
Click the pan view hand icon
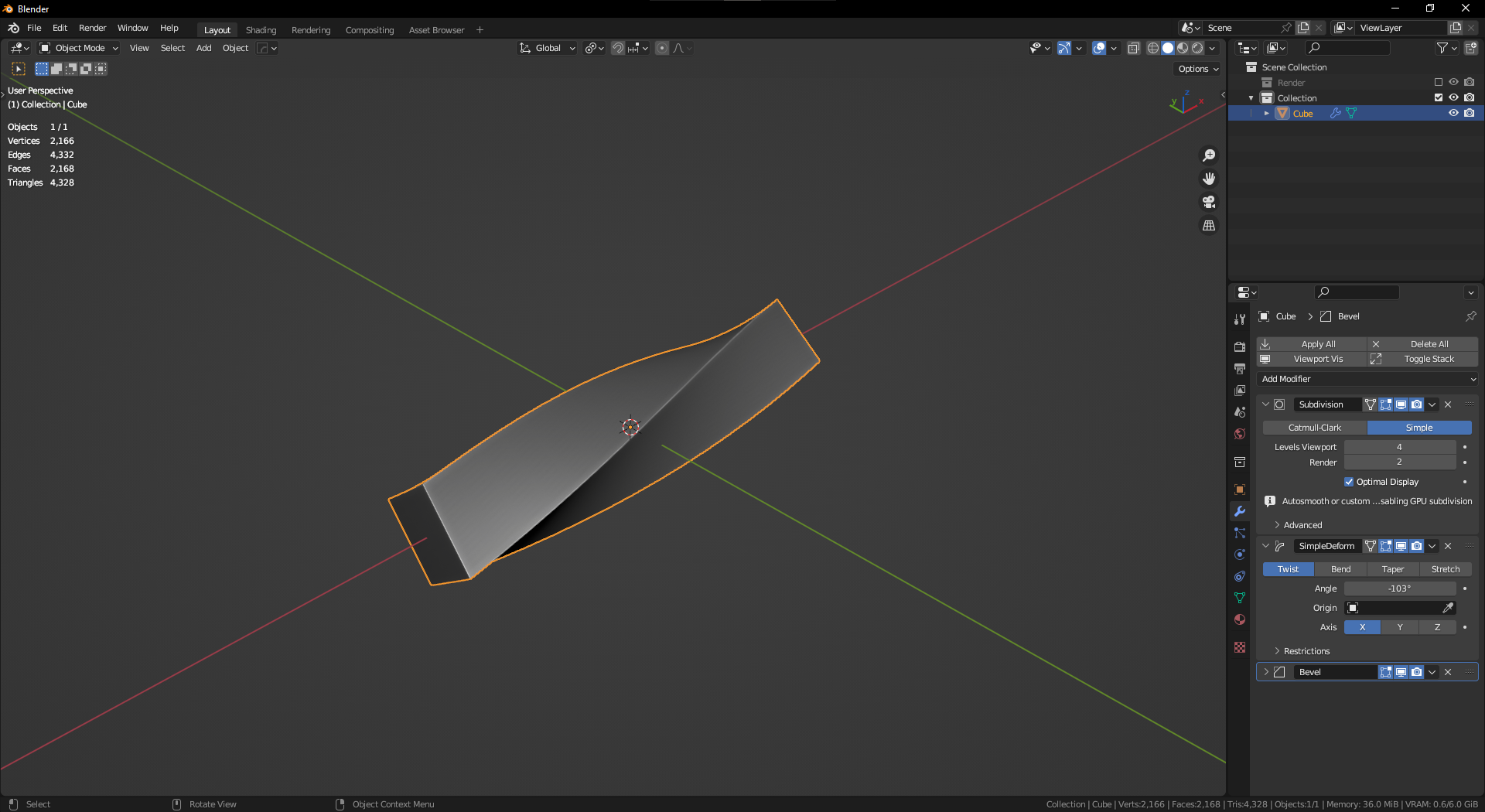pos(1209,179)
